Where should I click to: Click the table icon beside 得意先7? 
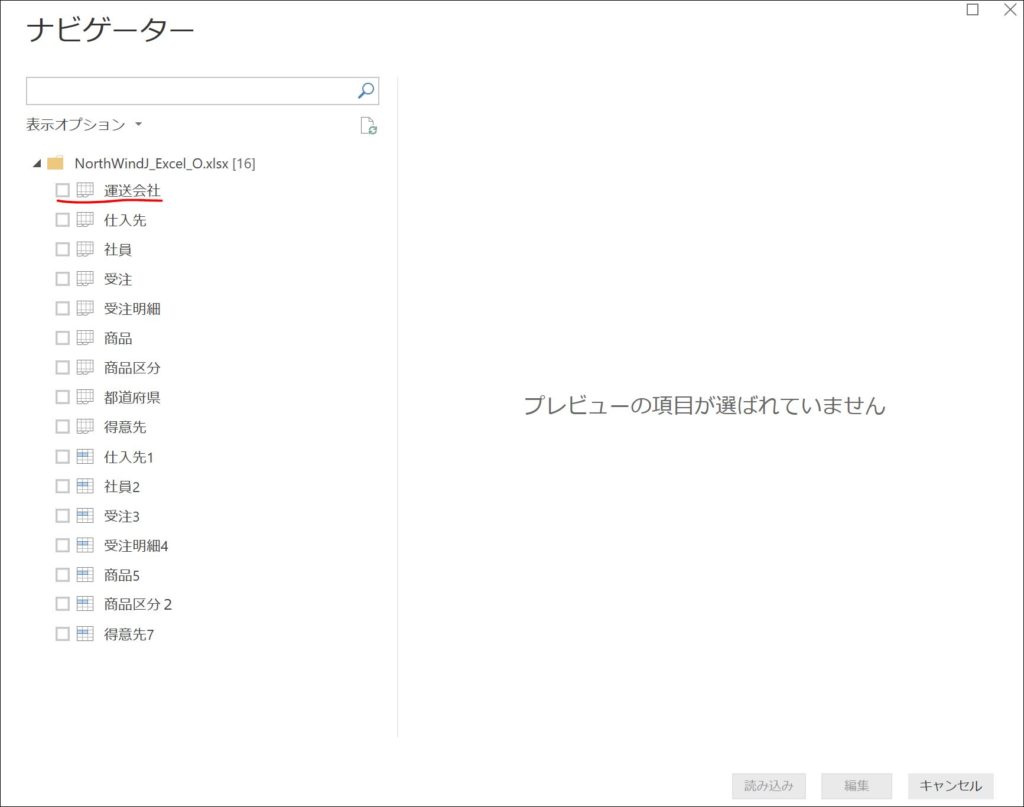85,634
